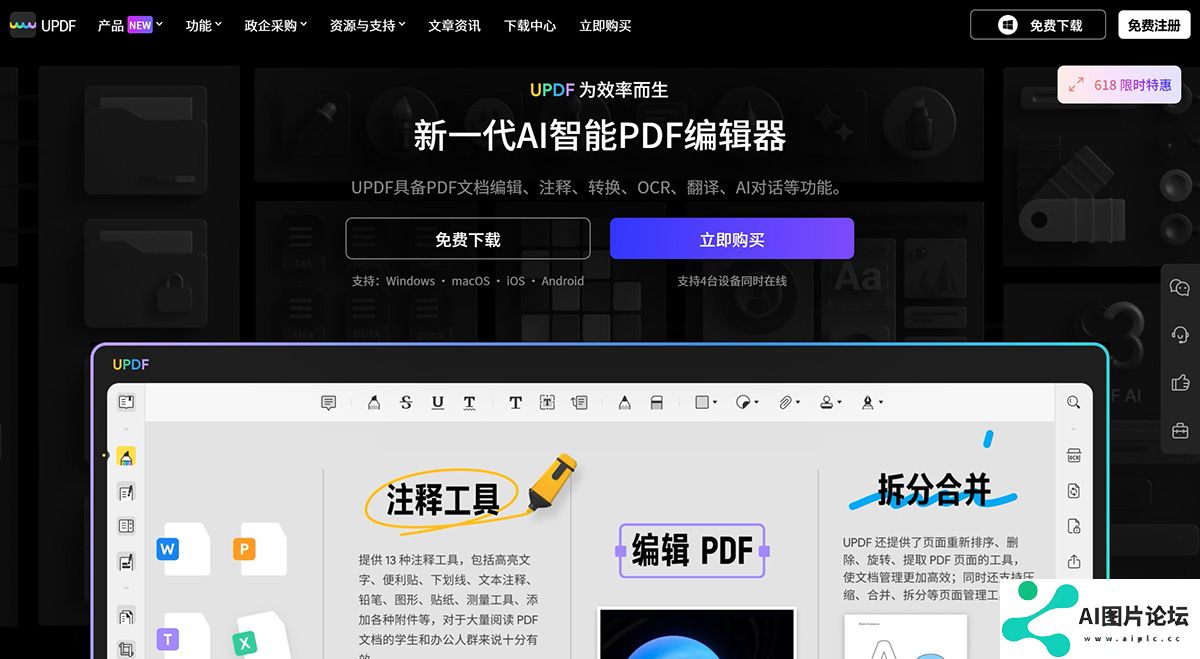
Task: Select the text comment T tool
Action: [515, 402]
